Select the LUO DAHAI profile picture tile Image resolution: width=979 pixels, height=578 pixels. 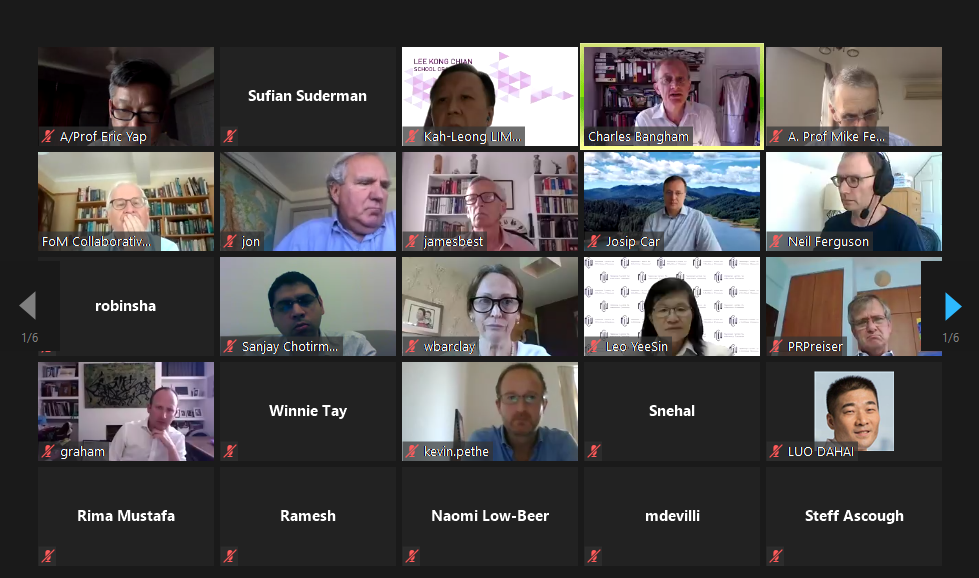(x=854, y=411)
